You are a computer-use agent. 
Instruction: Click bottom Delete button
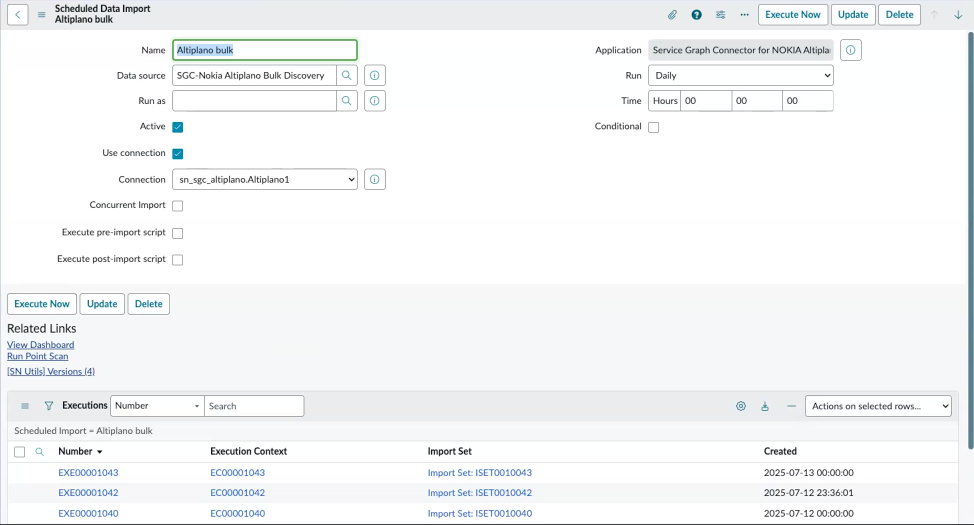[148, 304]
